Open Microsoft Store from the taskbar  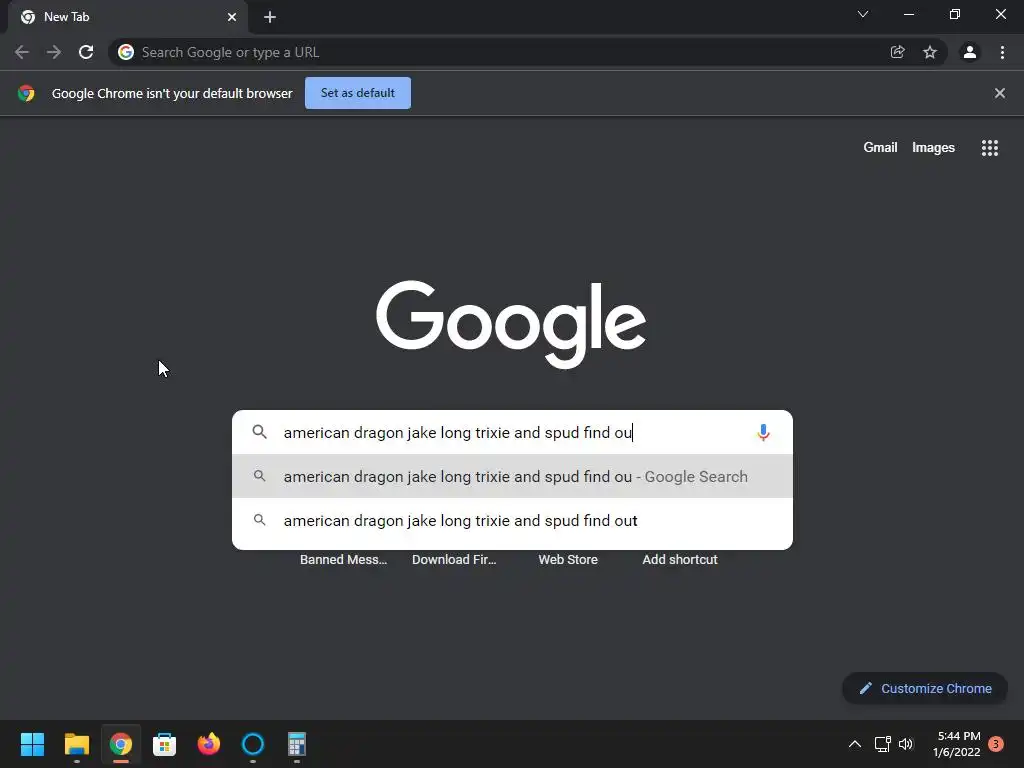pyautogui.click(x=165, y=744)
